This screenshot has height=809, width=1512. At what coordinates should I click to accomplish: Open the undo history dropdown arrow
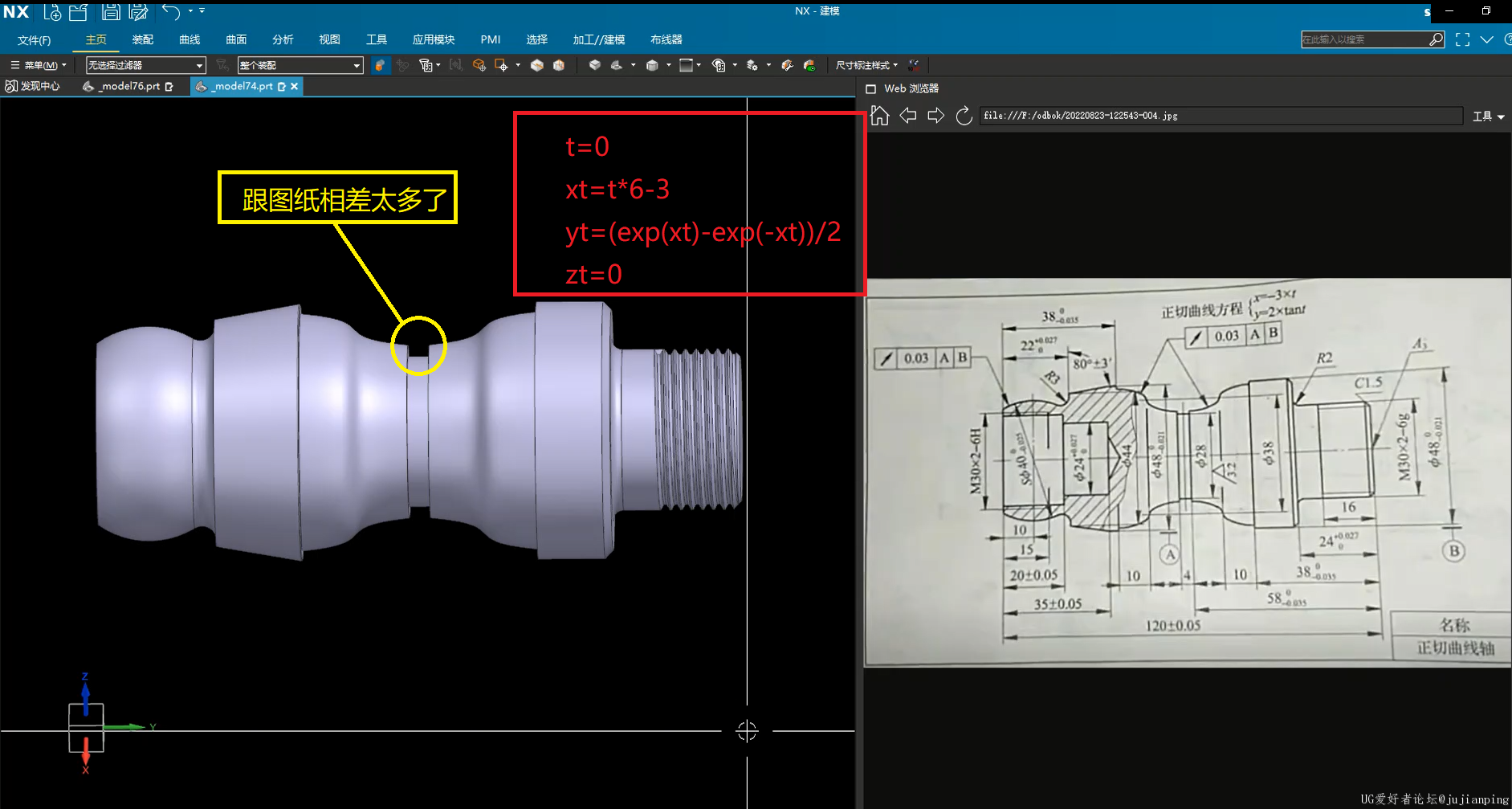coord(191,11)
